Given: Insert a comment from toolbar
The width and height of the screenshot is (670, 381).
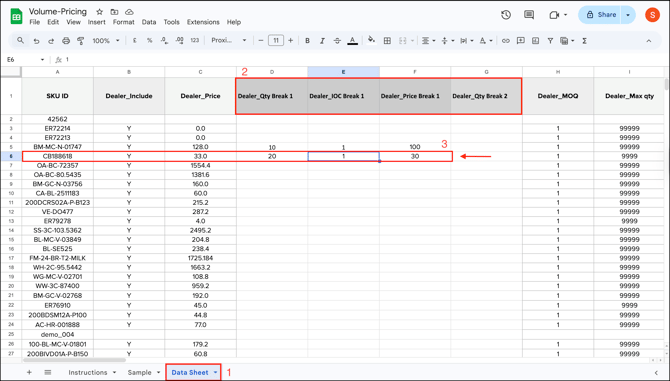Looking at the screenshot, I should coord(520,41).
